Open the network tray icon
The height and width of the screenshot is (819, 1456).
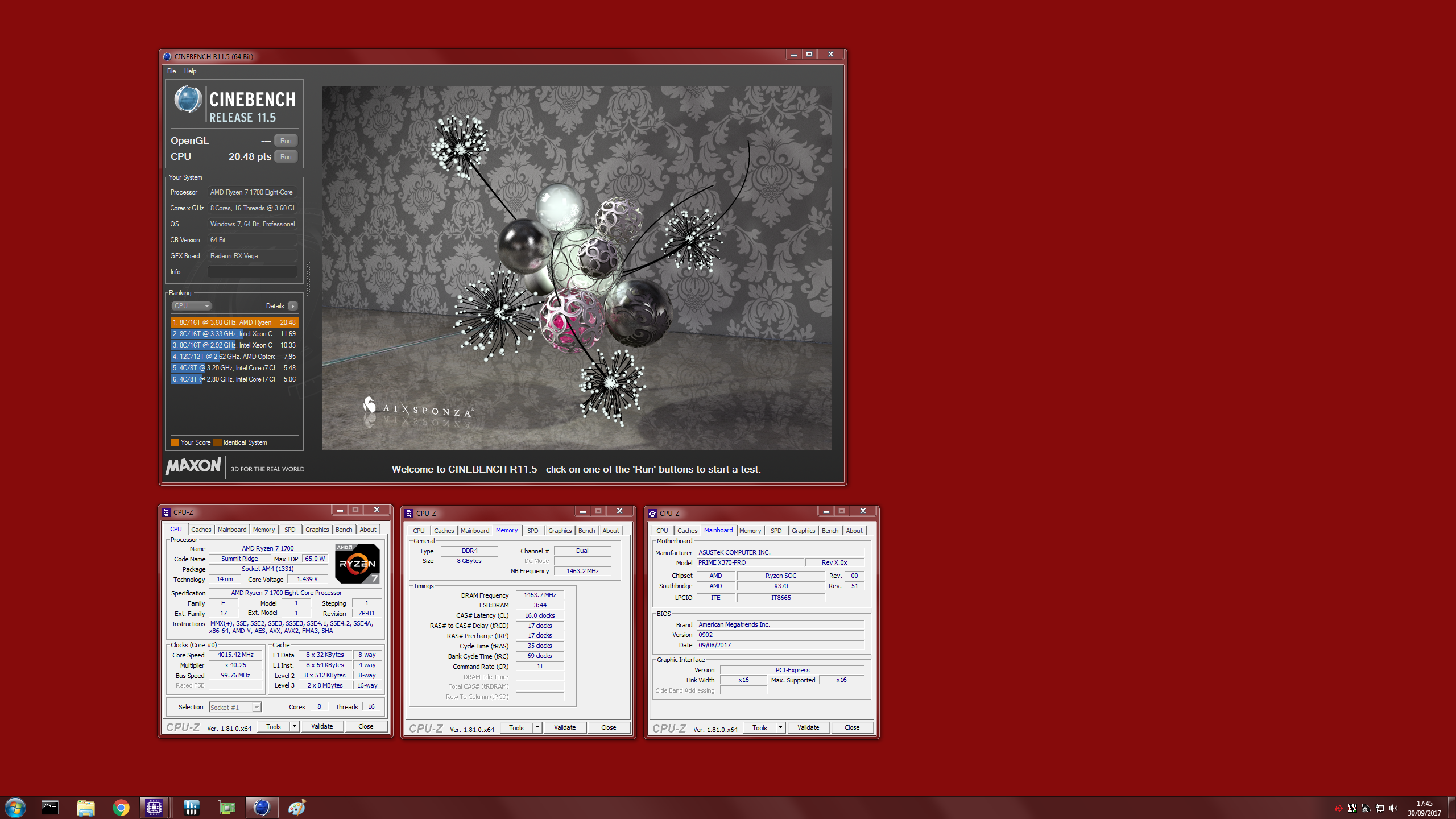1380,808
